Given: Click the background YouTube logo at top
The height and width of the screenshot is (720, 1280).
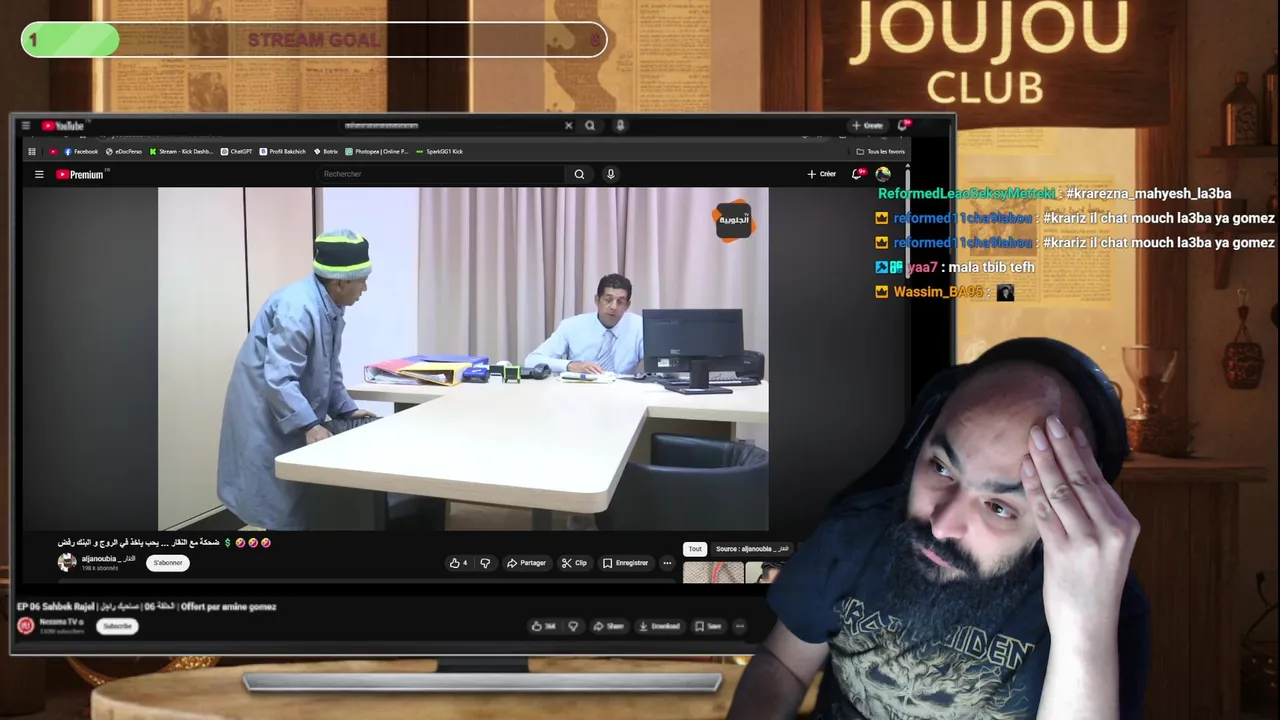Looking at the screenshot, I should click(64, 126).
